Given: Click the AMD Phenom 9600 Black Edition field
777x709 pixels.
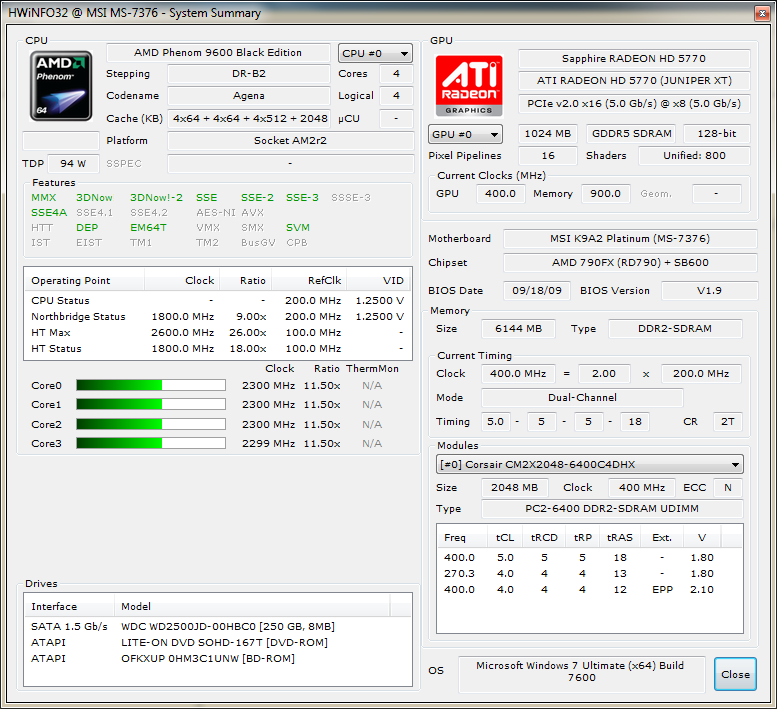Looking at the screenshot, I should 218,53.
